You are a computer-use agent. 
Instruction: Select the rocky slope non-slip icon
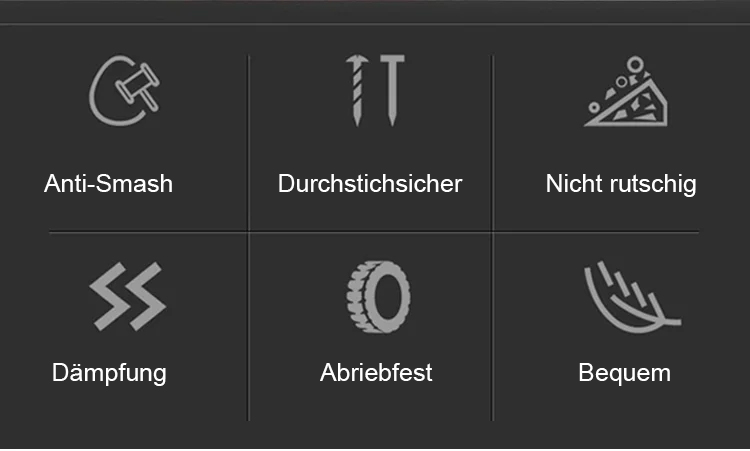[x=626, y=91]
